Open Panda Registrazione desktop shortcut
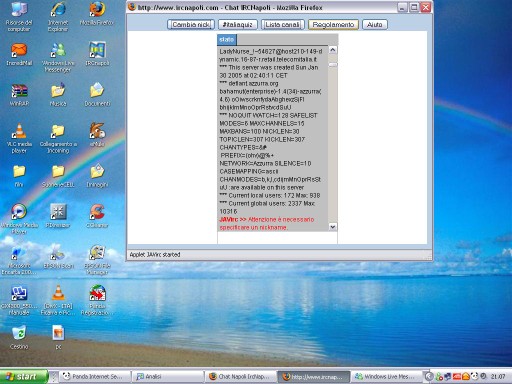Screen dimensions: 512x384 click(x=97, y=300)
